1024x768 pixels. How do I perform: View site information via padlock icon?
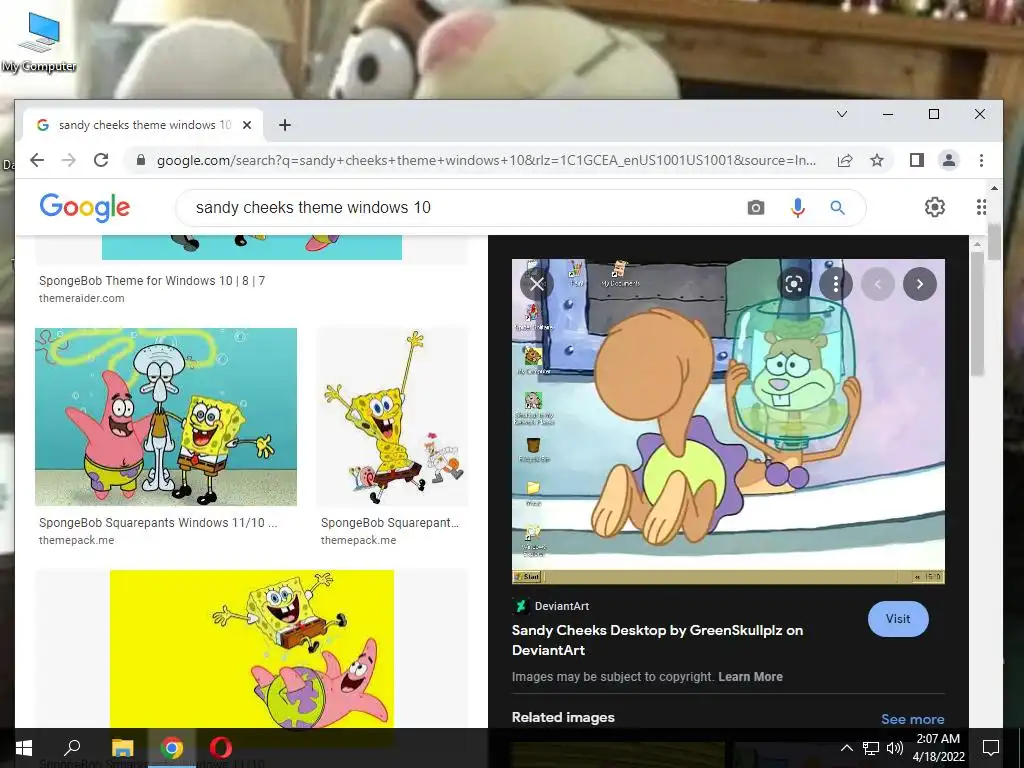(140, 160)
